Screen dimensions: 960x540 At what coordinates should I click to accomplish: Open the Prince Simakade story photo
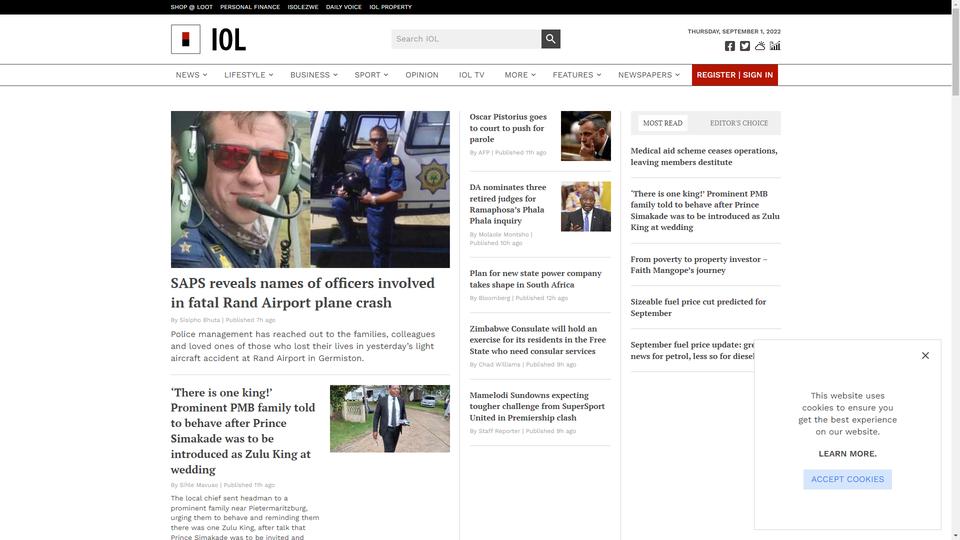[389, 419]
